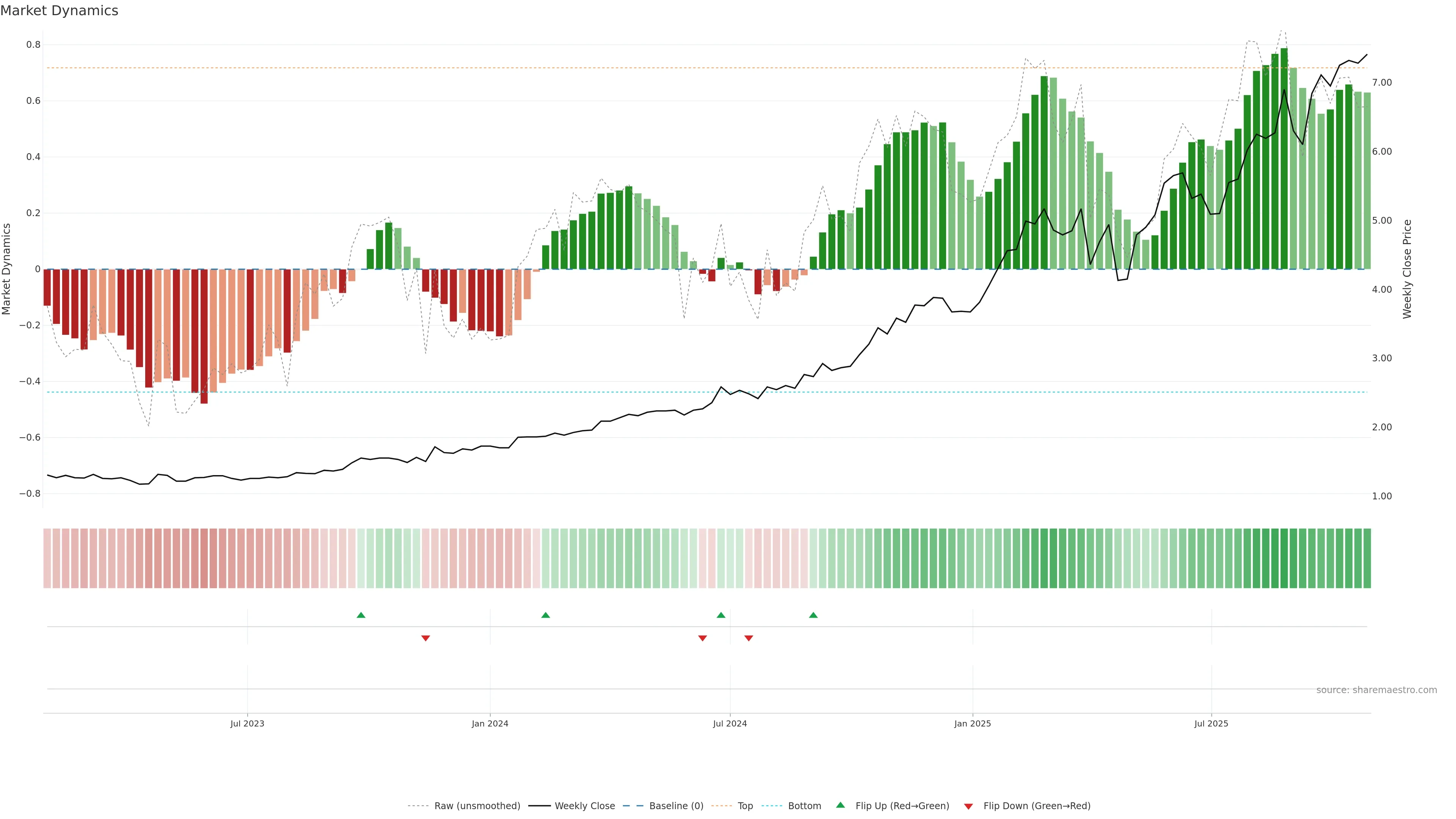Click the green flip-up triangle just before Jul 2024

click(721, 615)
